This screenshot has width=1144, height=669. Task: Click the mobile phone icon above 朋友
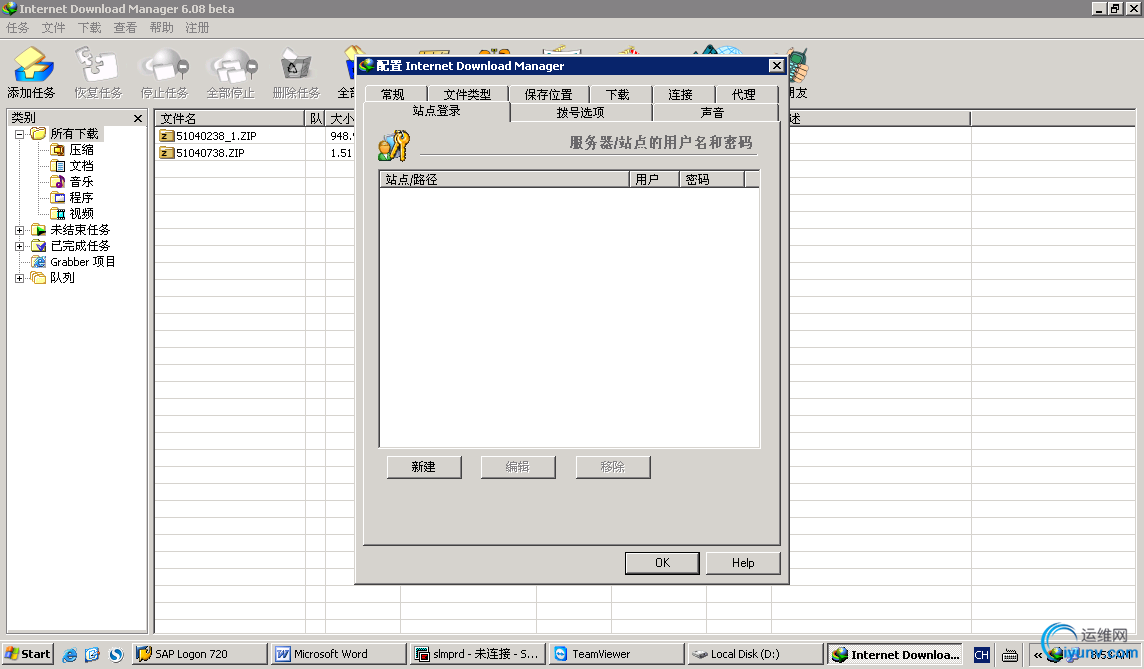click(798, 66)
